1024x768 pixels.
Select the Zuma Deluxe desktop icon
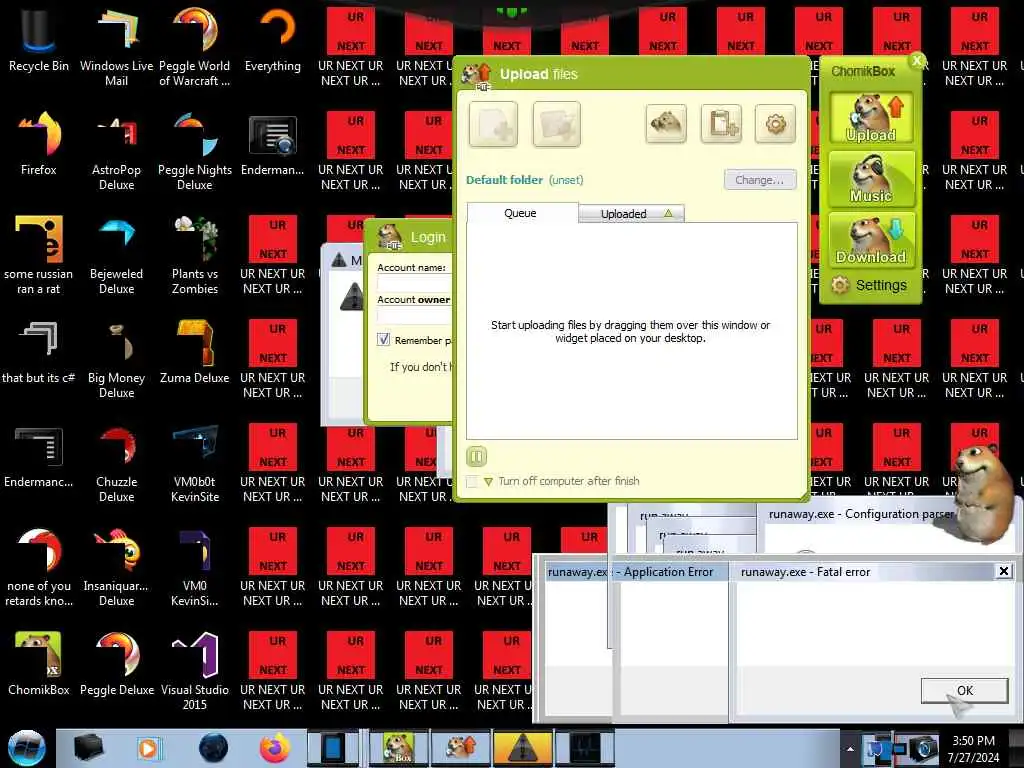point(195,351)
